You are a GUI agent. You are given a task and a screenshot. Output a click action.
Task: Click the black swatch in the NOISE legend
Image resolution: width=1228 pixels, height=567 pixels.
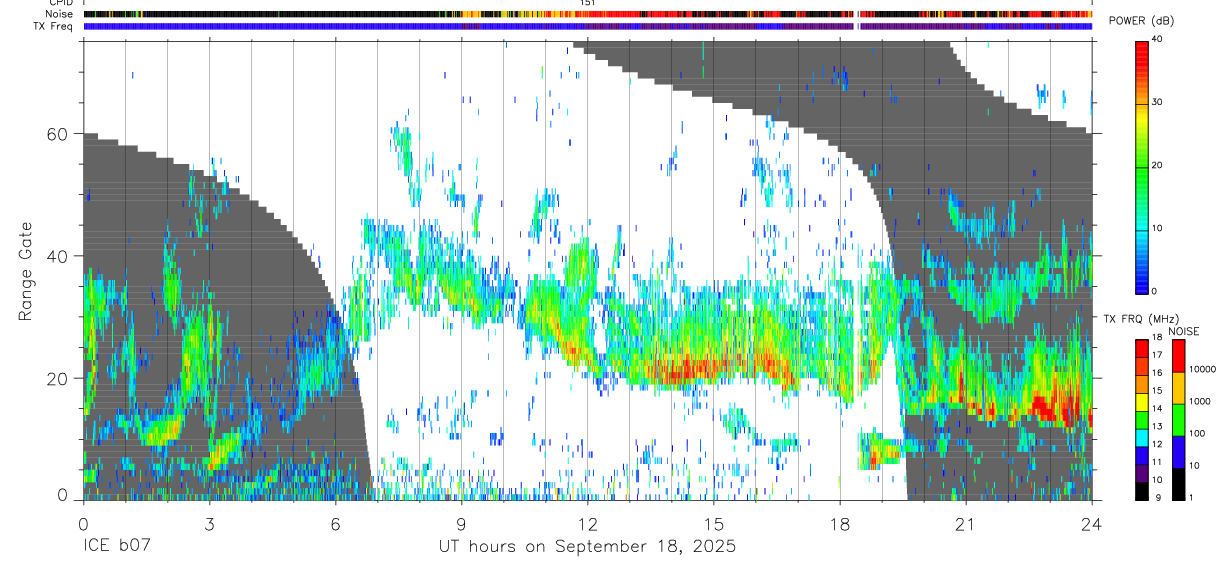tap(1177, 483)
